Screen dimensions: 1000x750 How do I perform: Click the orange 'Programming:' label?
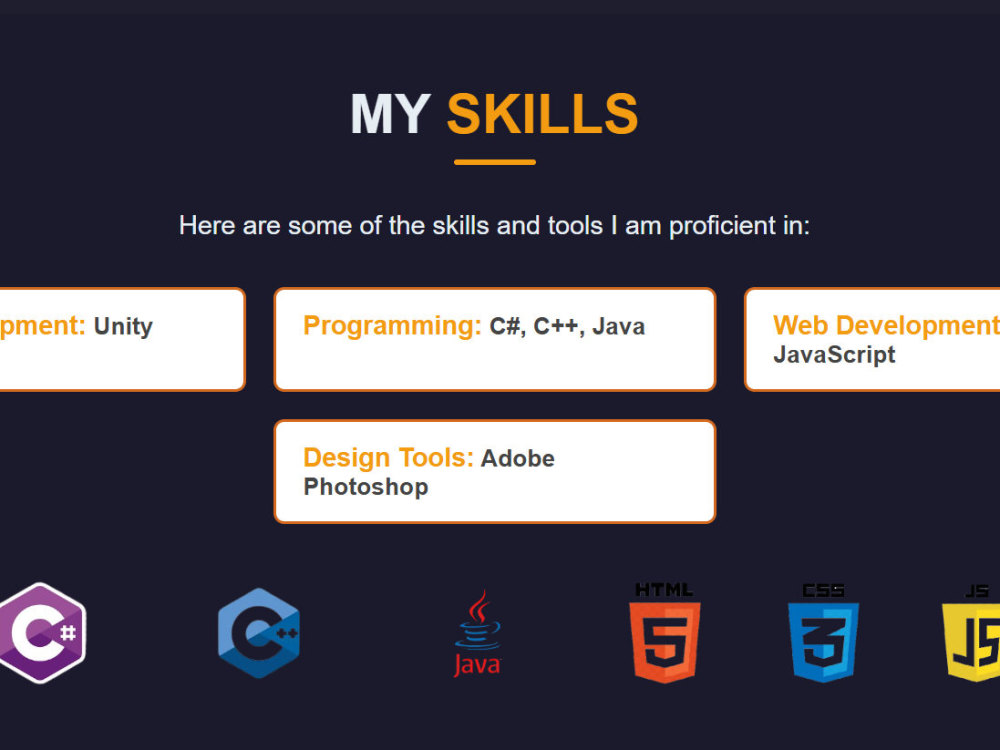(392, 326)
